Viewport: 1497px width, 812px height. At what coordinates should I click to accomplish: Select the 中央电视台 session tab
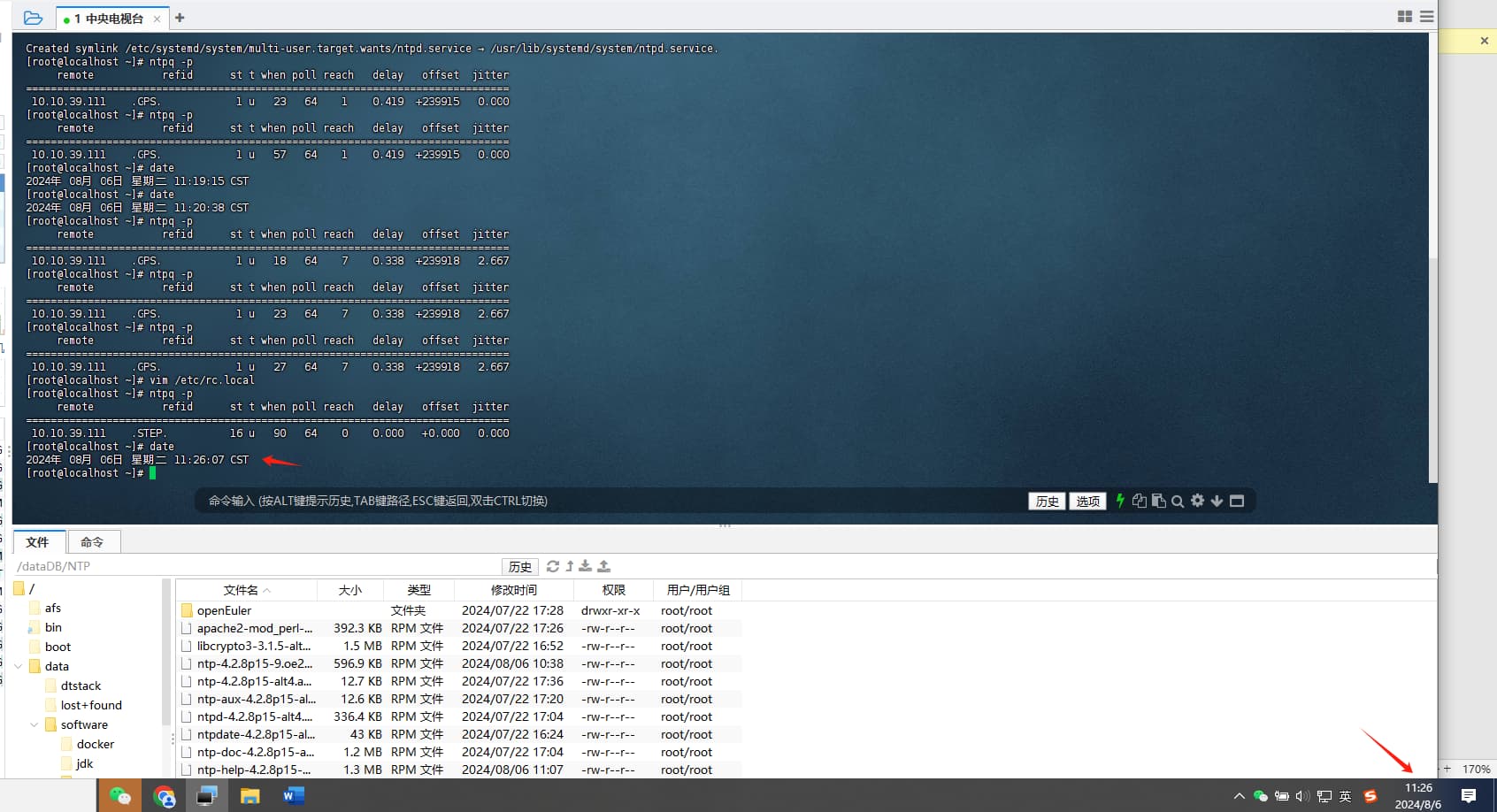tap(108, 19)
